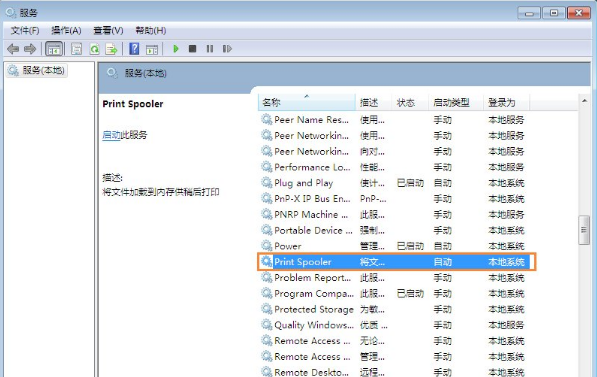Click the Refresh toolbar icon
Screen dimensions: 597x377
[94, 49]
